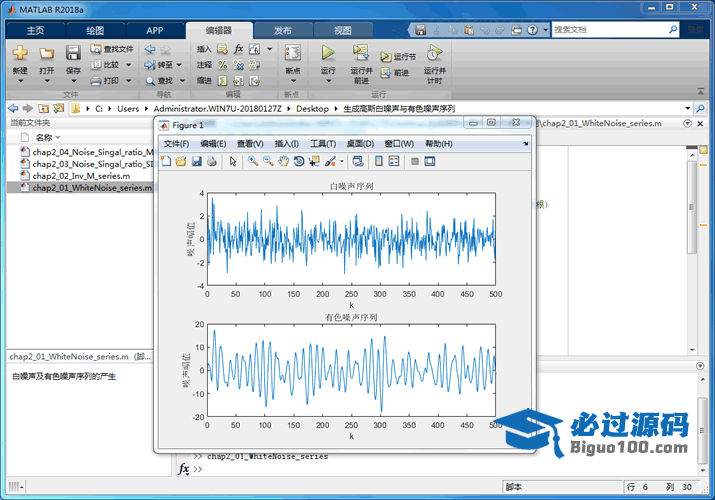Click the Breakpoints (断点) icon in ribbon

292,57
